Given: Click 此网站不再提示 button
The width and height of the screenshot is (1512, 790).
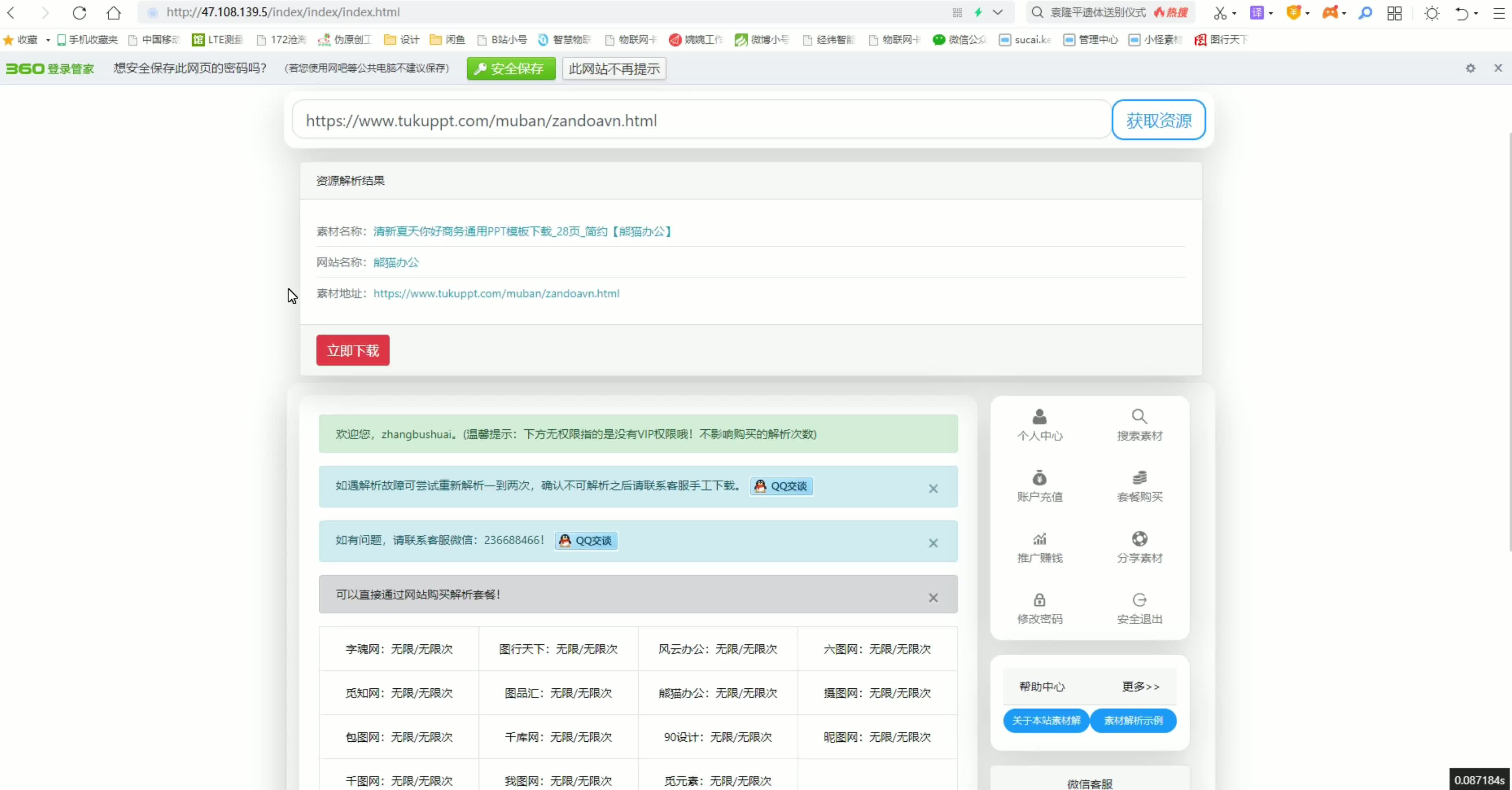Looking at the screenshot, I should click(x=614, y=69).
